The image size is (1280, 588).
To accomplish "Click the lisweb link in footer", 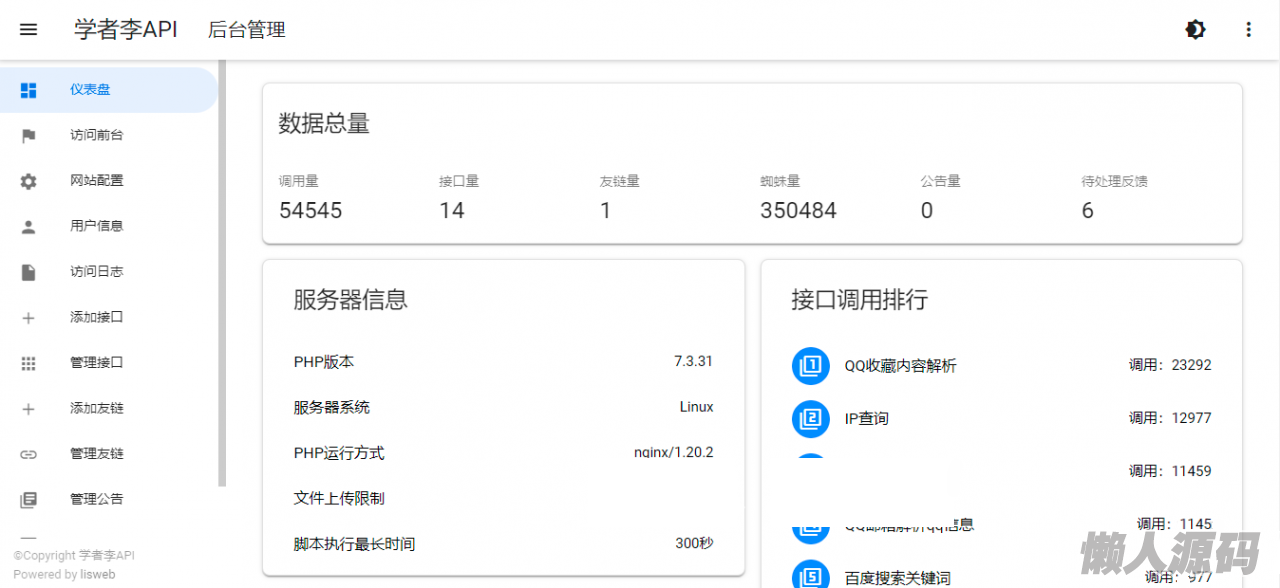I will point(98,575).
